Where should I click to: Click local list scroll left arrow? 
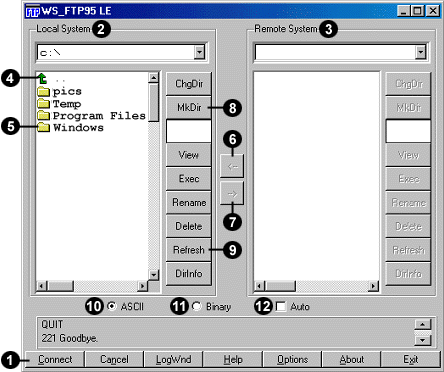42,286
